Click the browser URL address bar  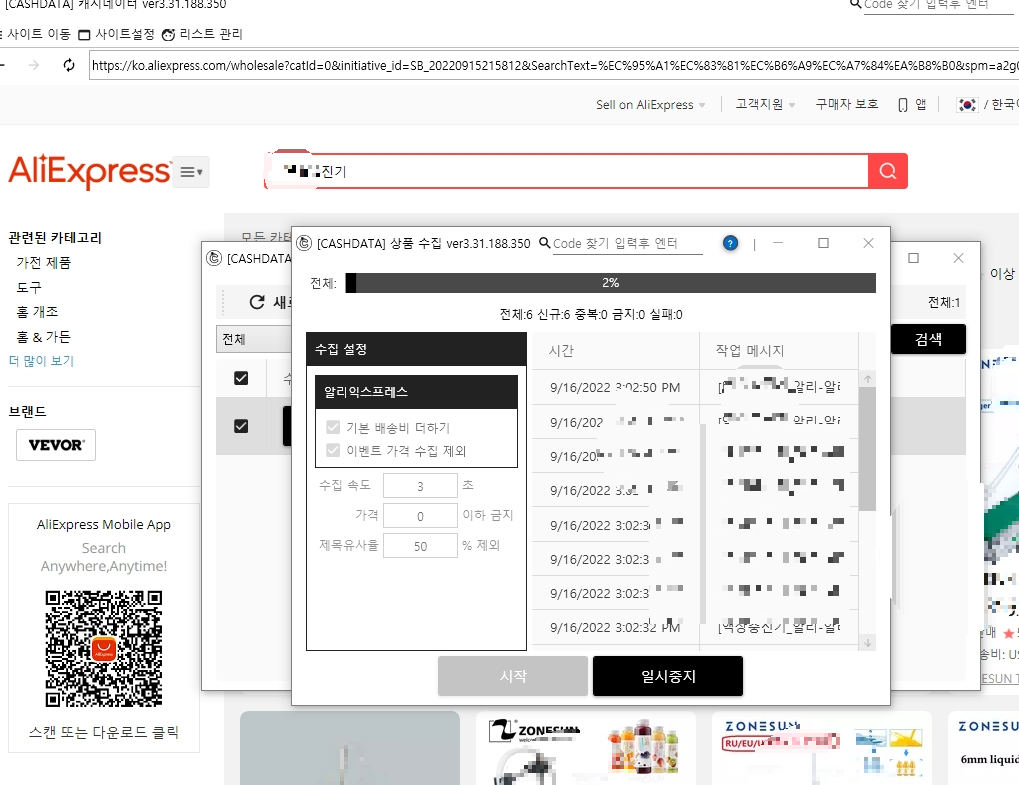[x=554, y=65]
